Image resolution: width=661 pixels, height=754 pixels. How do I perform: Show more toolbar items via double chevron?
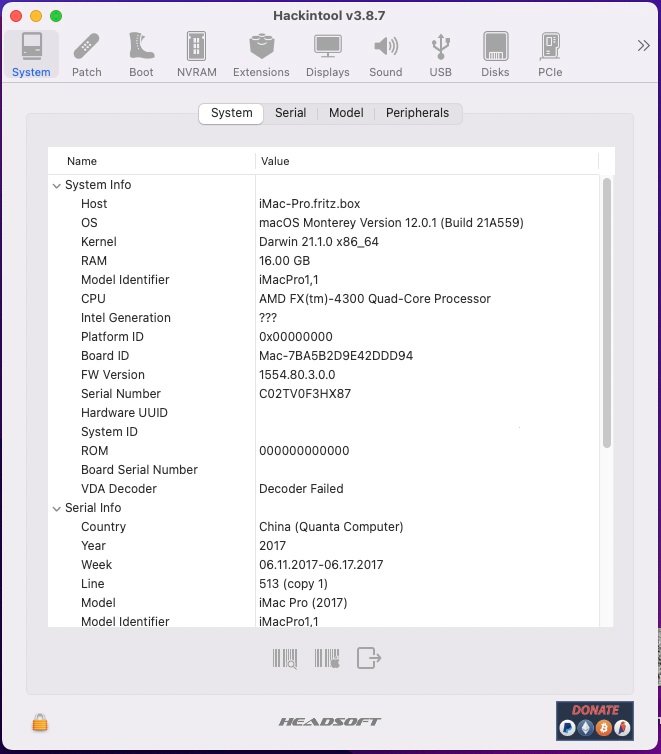click(644, 46)
